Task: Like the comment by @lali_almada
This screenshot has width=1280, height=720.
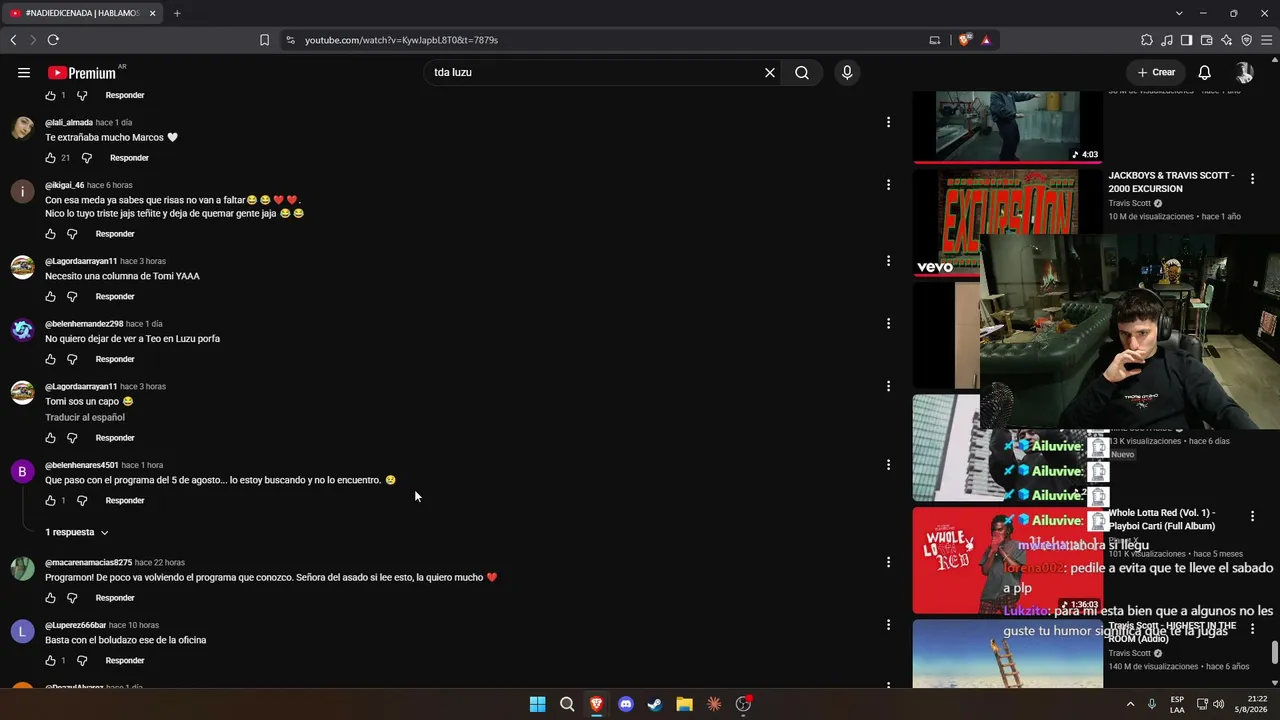Action: pos(50,158)
